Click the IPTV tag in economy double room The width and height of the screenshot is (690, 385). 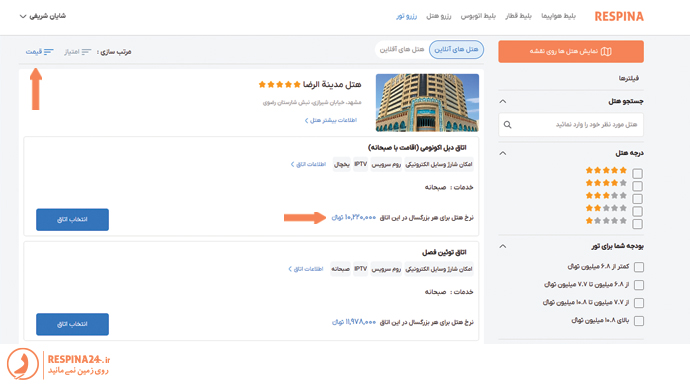pos(360,164)
